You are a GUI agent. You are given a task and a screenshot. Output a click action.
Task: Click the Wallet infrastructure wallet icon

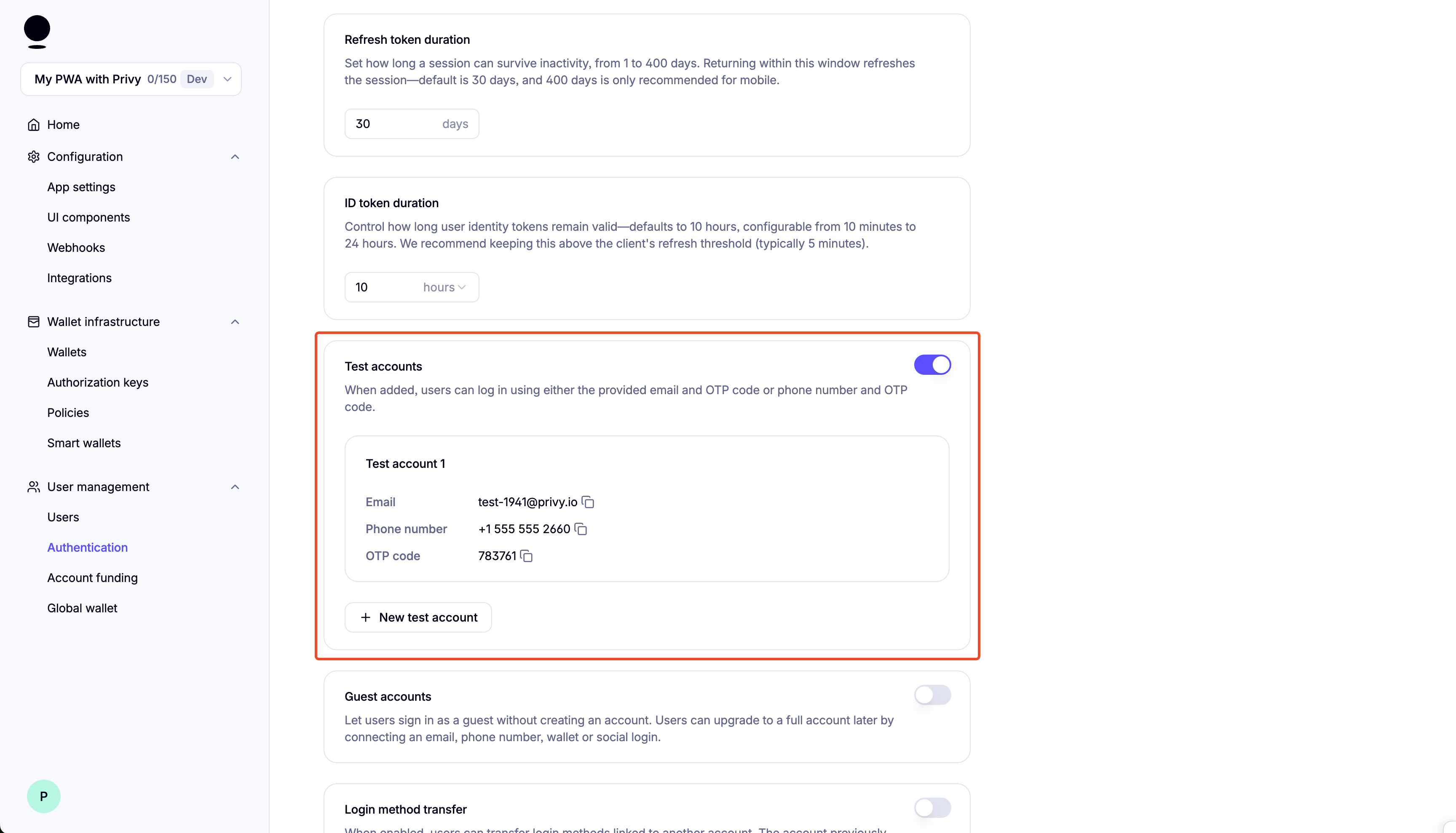33,321
